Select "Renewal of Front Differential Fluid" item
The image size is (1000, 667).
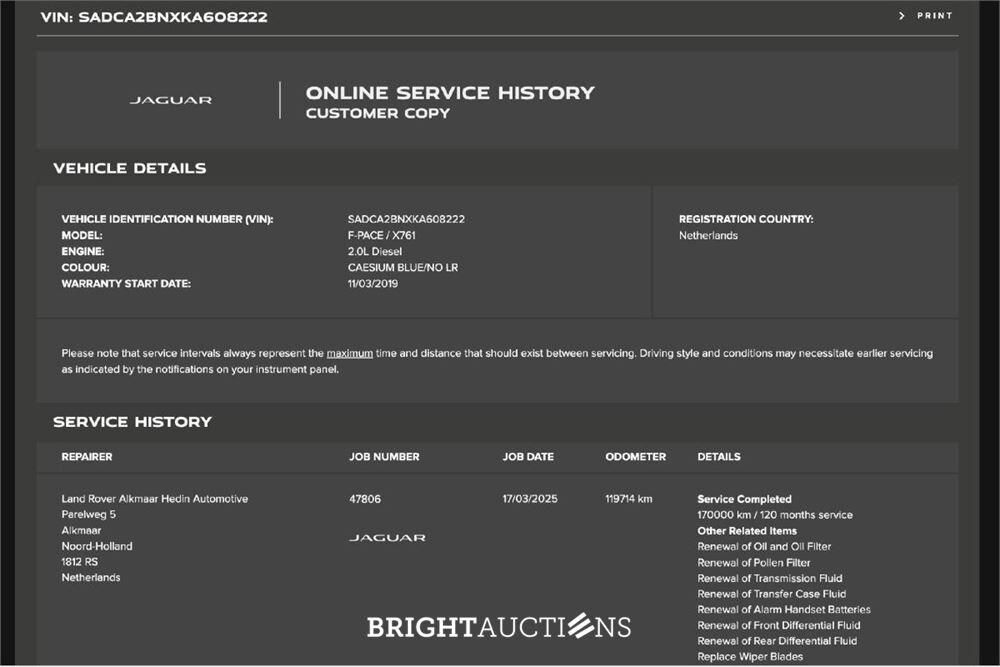pyautogui.click(x=779, y=626)
